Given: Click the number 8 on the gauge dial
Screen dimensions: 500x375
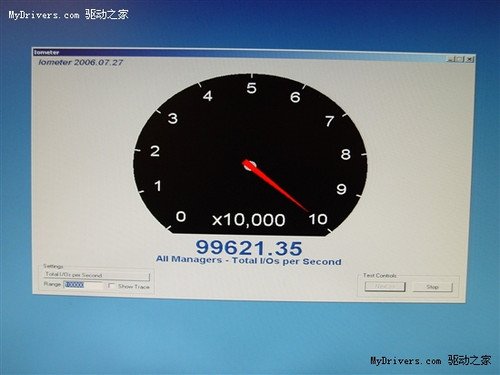Looking at the screenshot, I should click(346, 154).
